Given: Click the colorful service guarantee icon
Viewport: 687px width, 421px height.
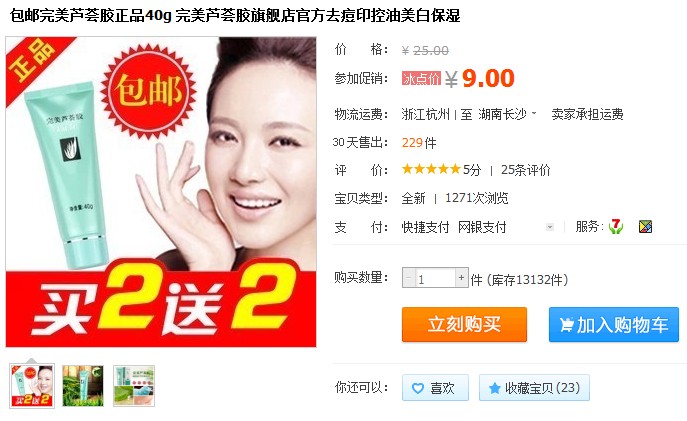Looking at the screenshot, I should click(x=645, y=226).
